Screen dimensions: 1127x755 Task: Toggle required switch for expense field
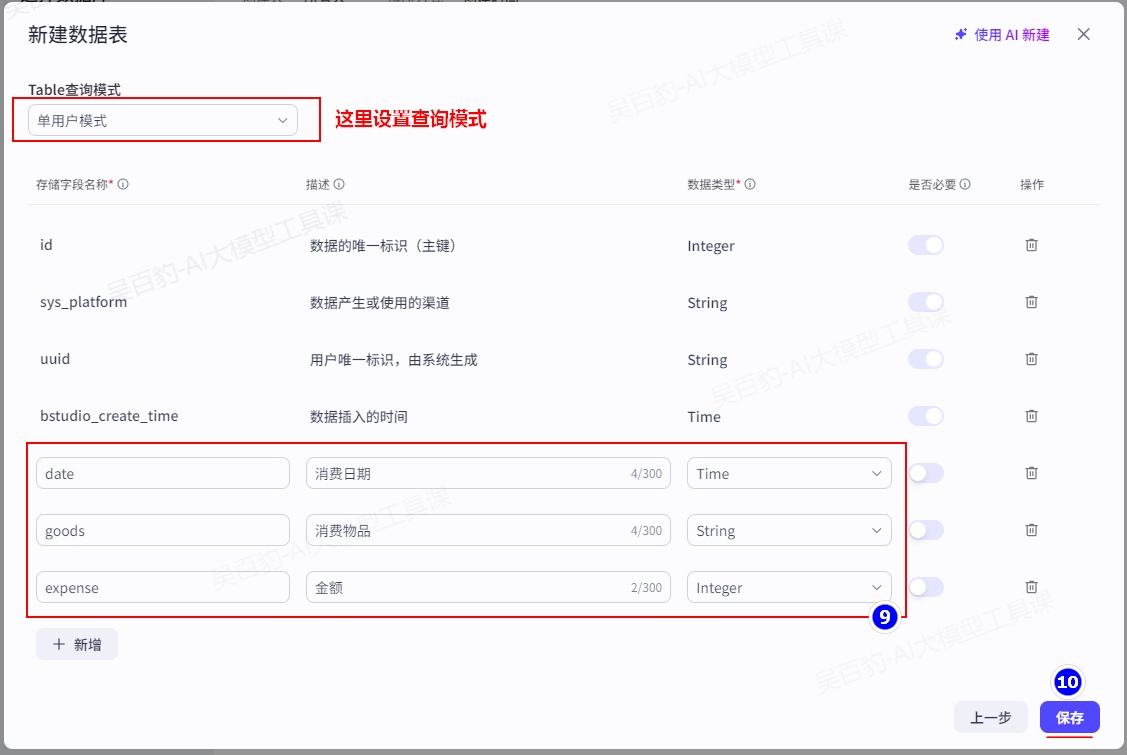tap(925, 587)
